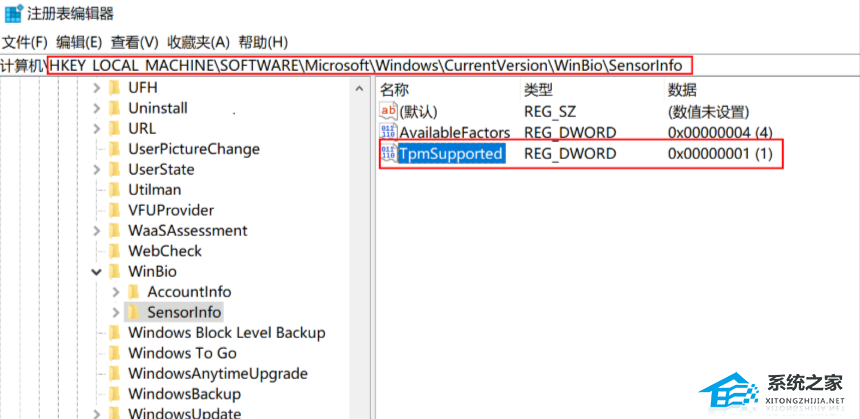
Task: Open the 查看(V) menu
Action: [x=134, y=42]
